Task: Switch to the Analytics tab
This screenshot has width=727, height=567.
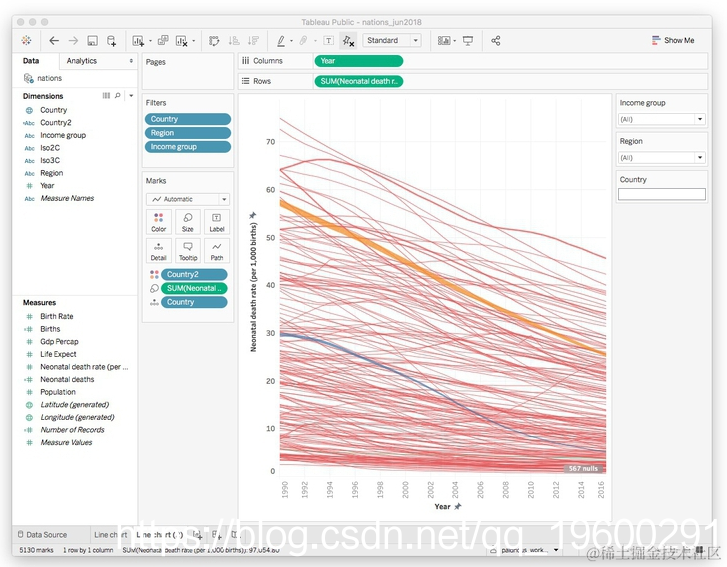Action: 82,61
